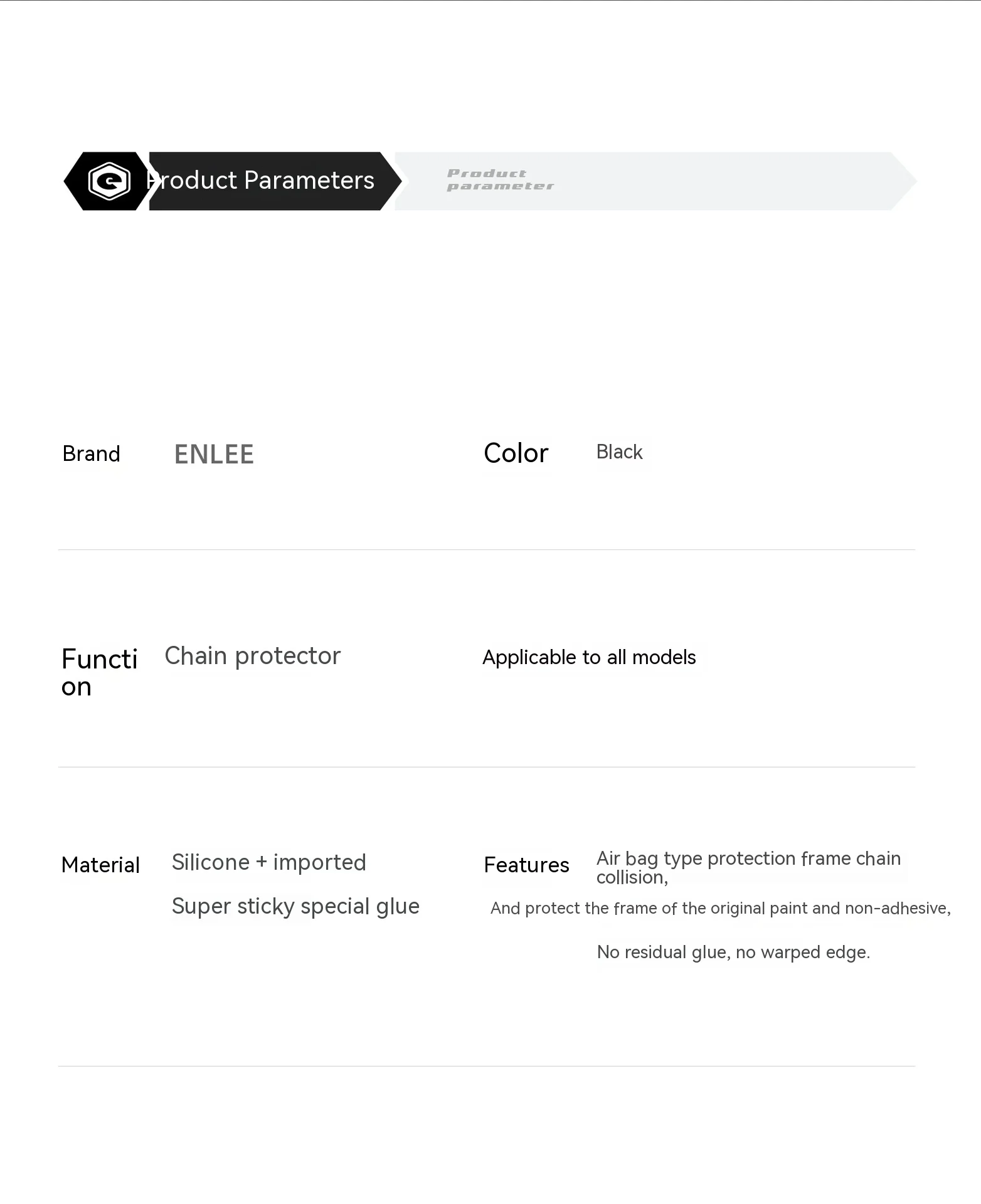Click Applicable to all models text
The height and width of the screenshot is (1204, 981).
pyautogui.click(x=589, y=657)
